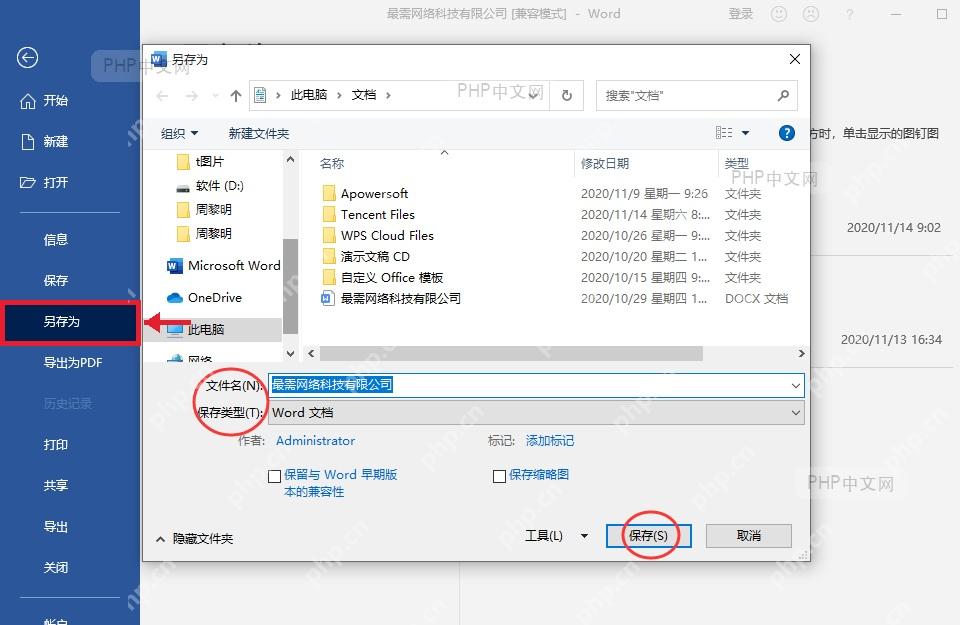The width and height of the screenshot is (960, 625).
Task: Open 共享 in Word backstage menu
Action: tap(56, 486)
